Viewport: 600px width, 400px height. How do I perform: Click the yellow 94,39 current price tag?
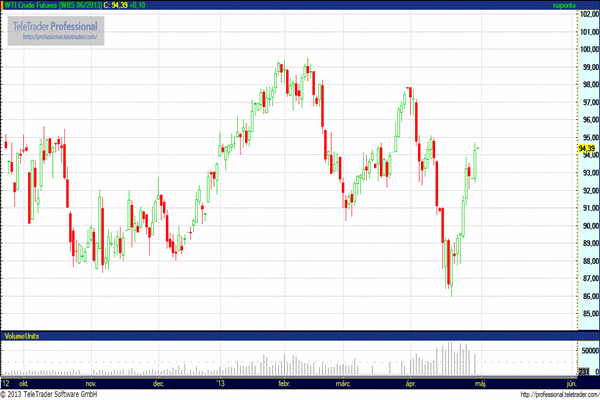coord(586,149)
